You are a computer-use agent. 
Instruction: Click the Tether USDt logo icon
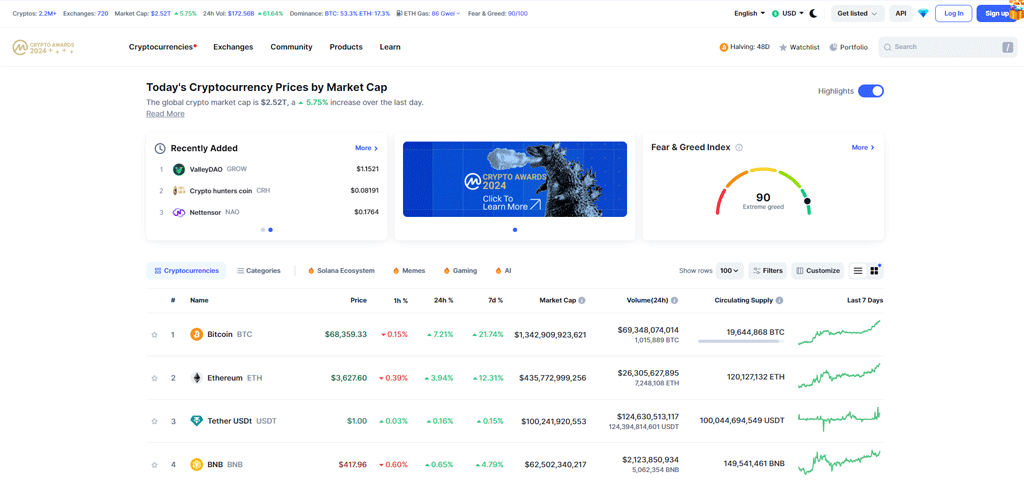tap(197, 421)
